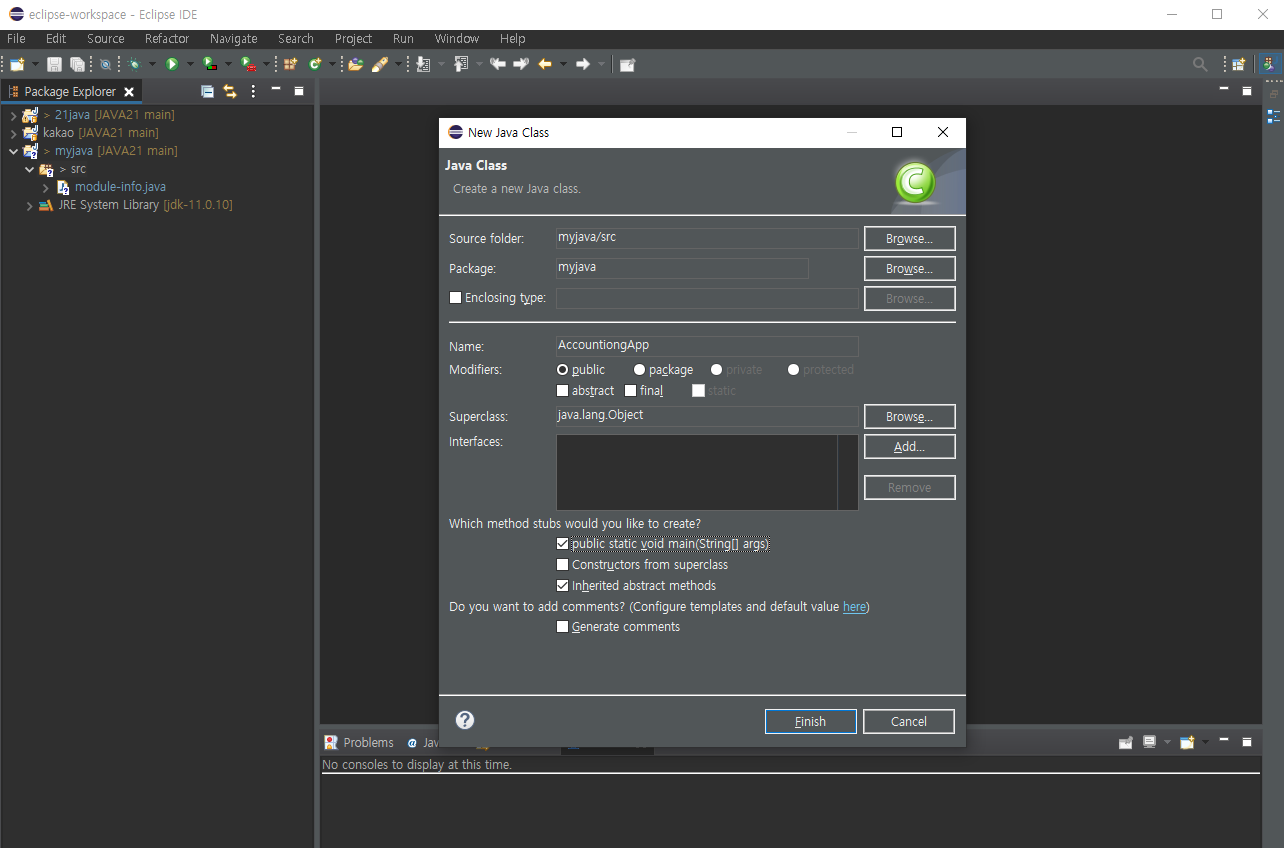Click the New Java Class toolbar icon
The image size is (1284, 848).
point(315,64)
